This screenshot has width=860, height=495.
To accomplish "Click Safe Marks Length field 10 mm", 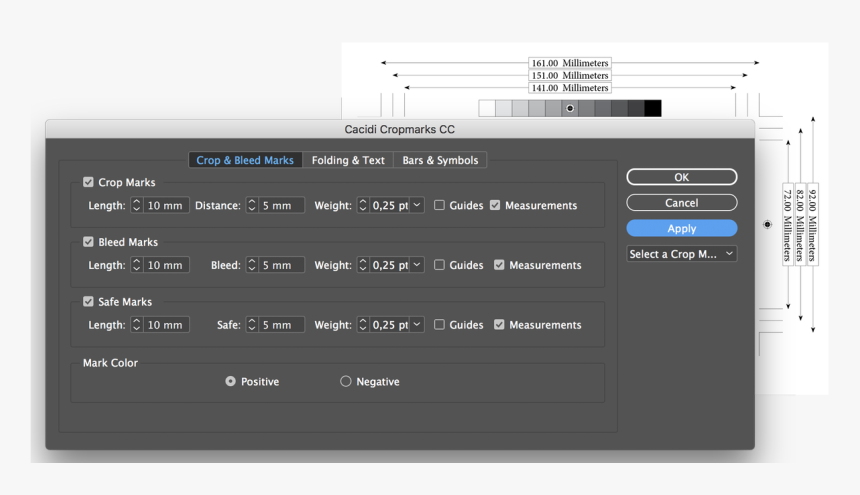I will 166,325.
